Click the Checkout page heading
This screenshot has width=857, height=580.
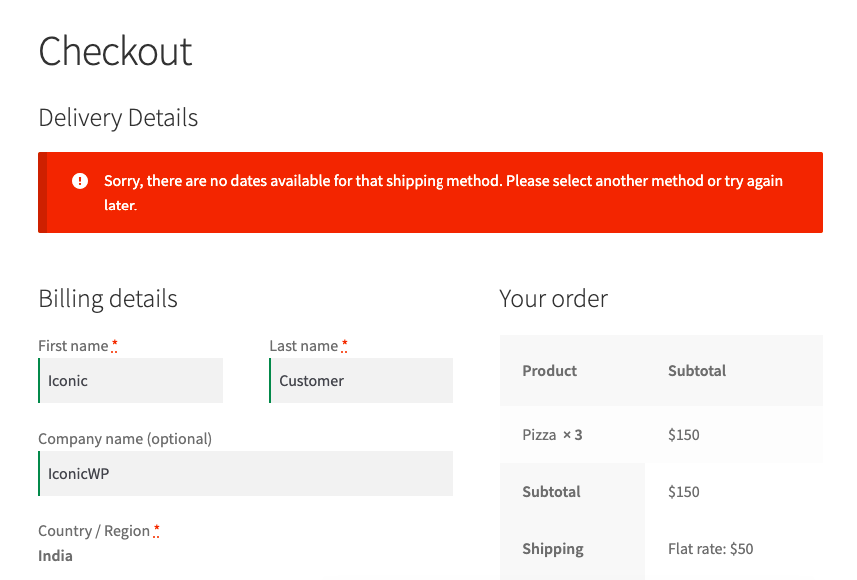point(115,52)
